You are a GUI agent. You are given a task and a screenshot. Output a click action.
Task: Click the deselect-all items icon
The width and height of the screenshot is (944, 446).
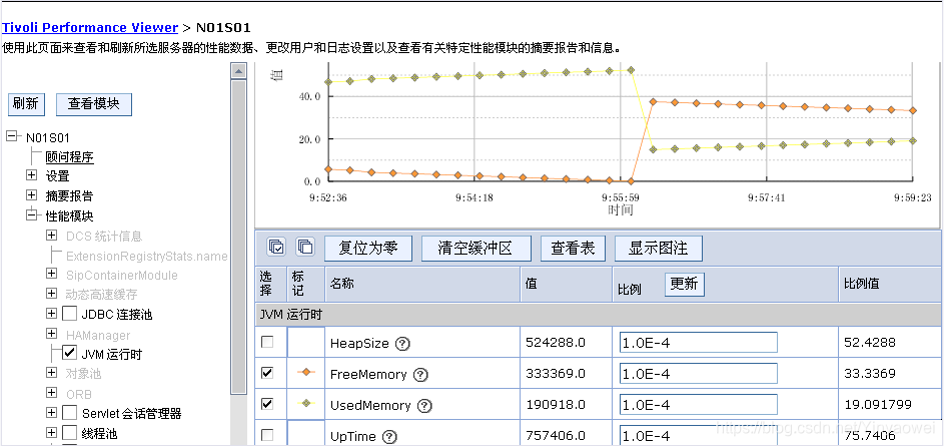305,246
